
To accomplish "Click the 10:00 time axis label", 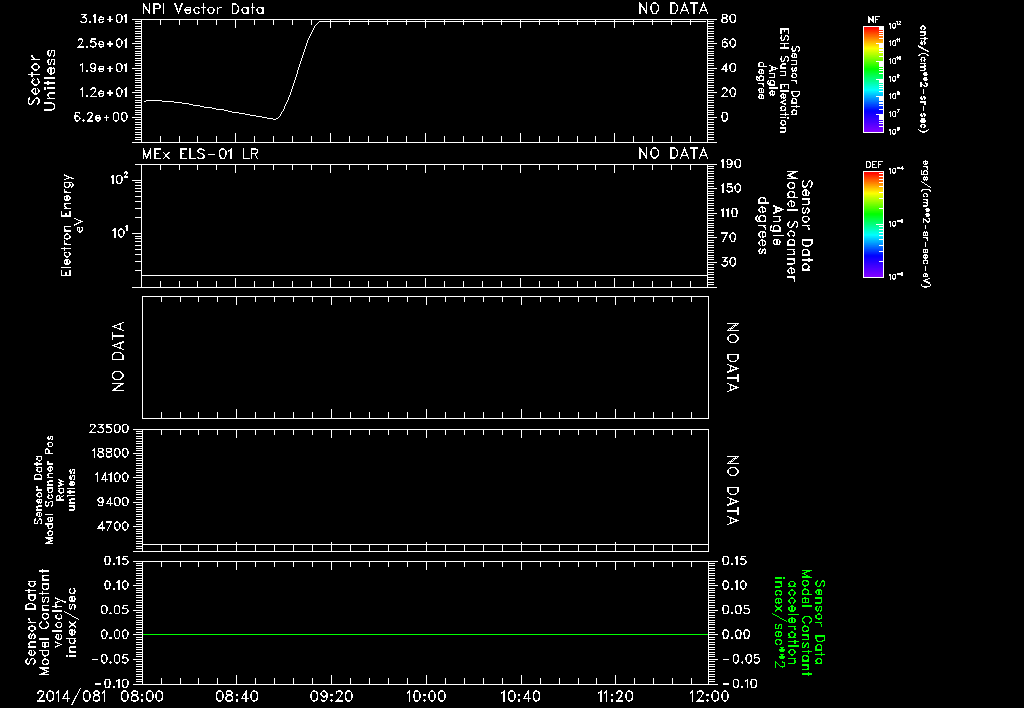I will click(x=426, y=696).
